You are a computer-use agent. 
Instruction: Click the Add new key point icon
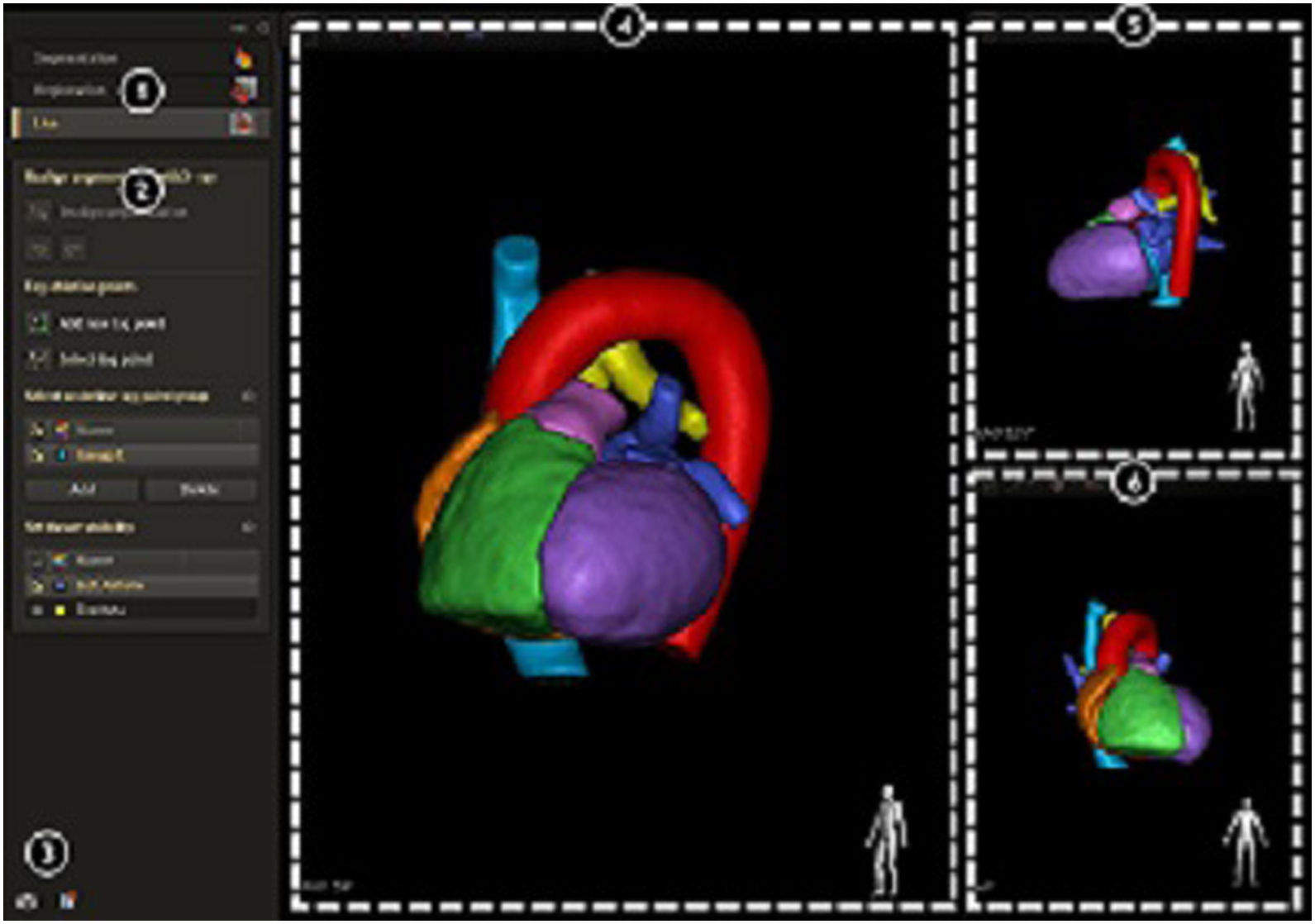tap(38, 323)
